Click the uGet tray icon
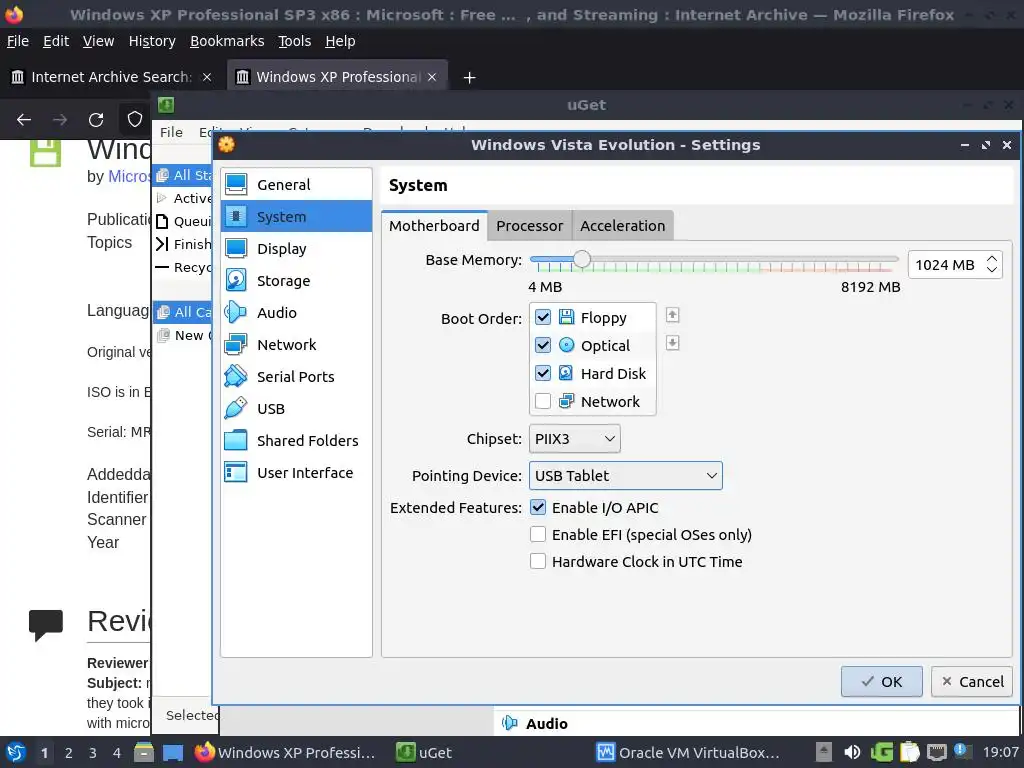The height and width of the screenshot is (768, 1024). click(881, 752)
